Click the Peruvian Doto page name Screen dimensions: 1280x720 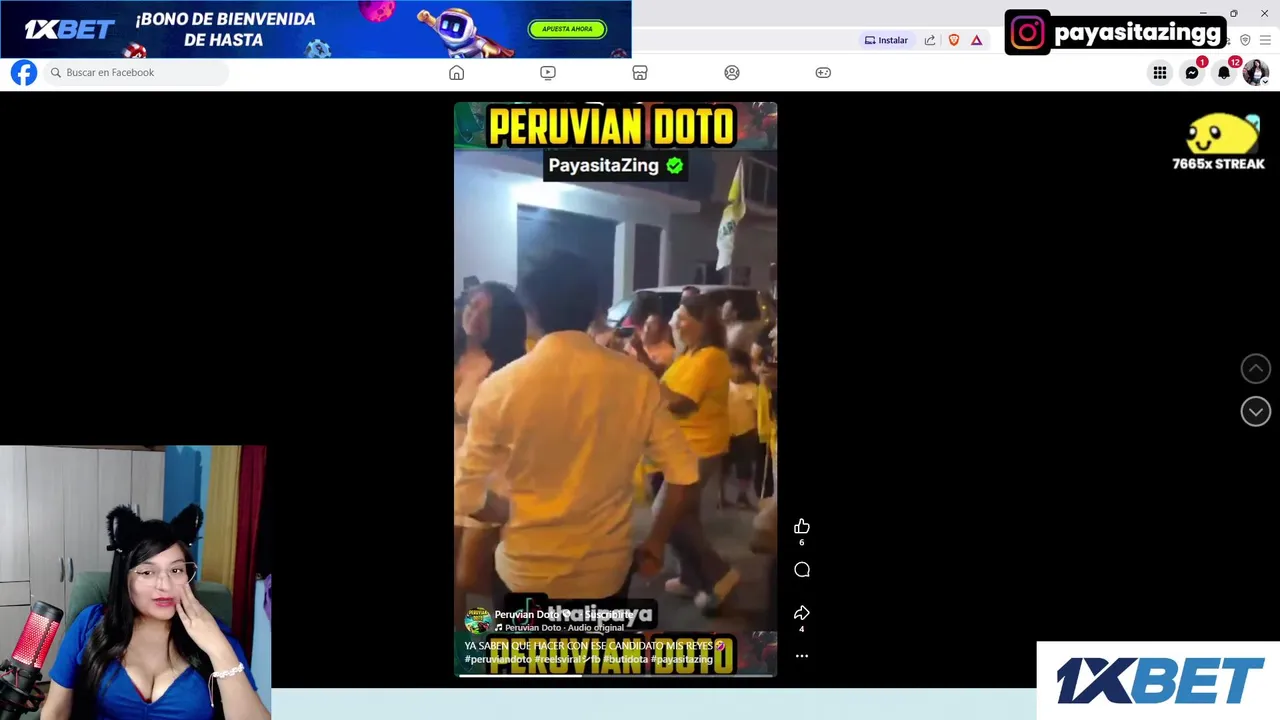click(x=527, y=615)
